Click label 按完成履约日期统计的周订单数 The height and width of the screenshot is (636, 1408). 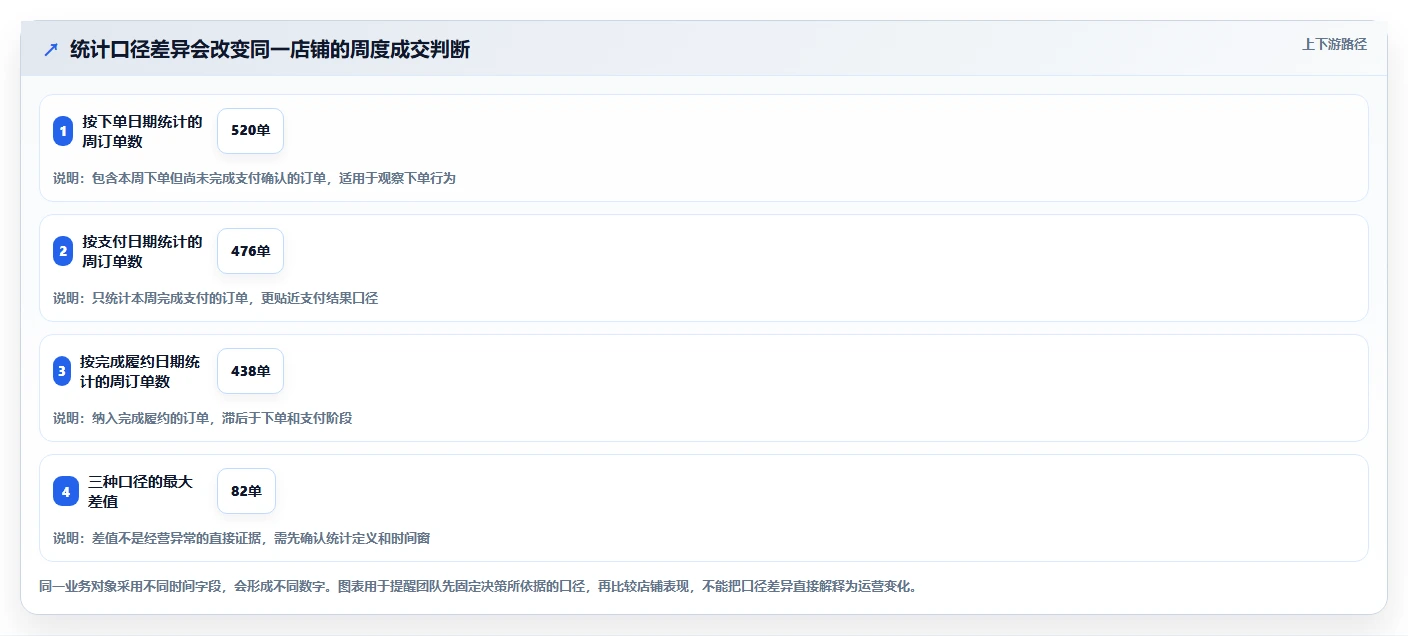pos(140,371)
